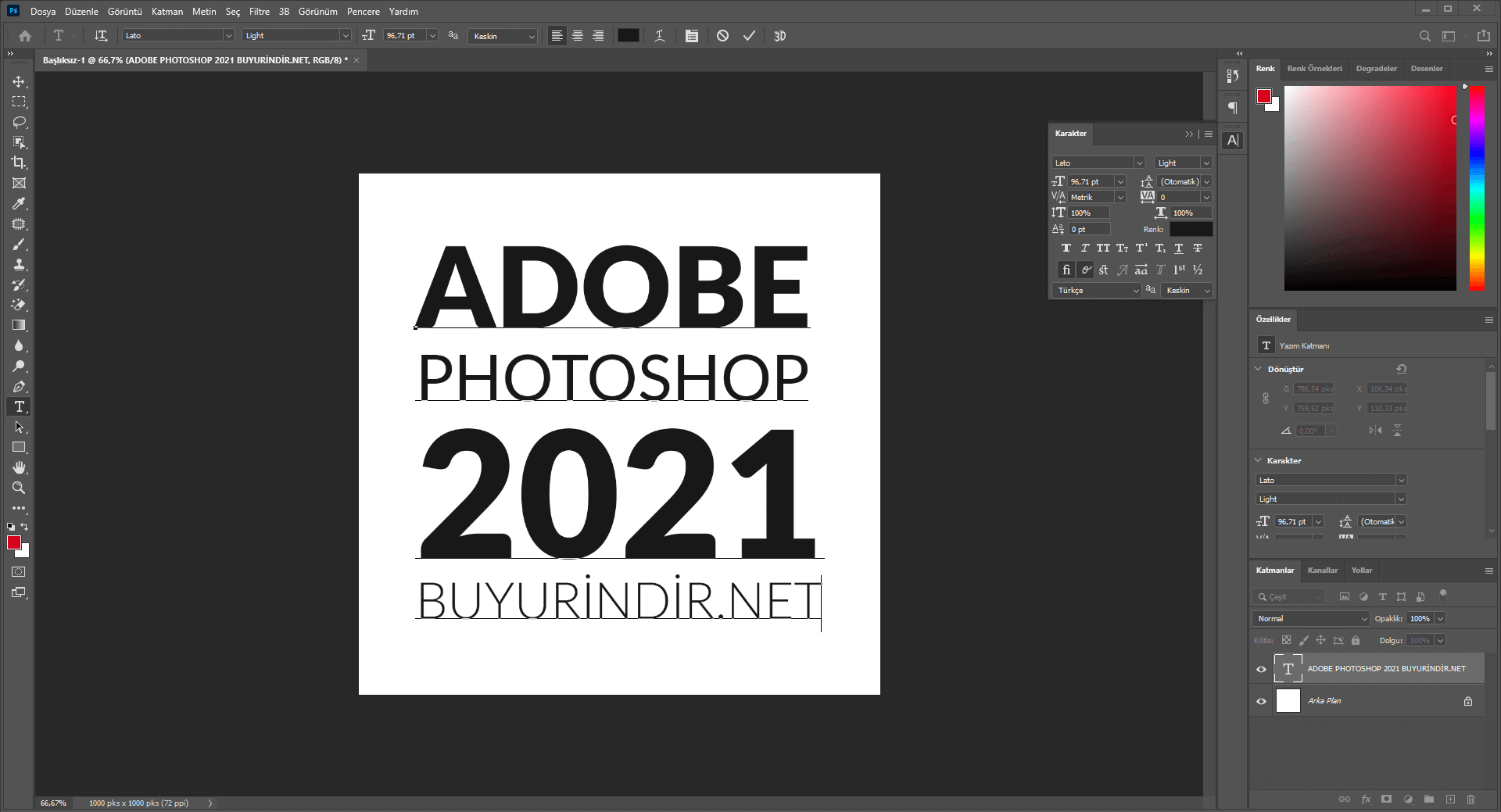Switch to the Kanallar tab
The height and width of the screenshot is (812, 1501).
(1323, 571)
